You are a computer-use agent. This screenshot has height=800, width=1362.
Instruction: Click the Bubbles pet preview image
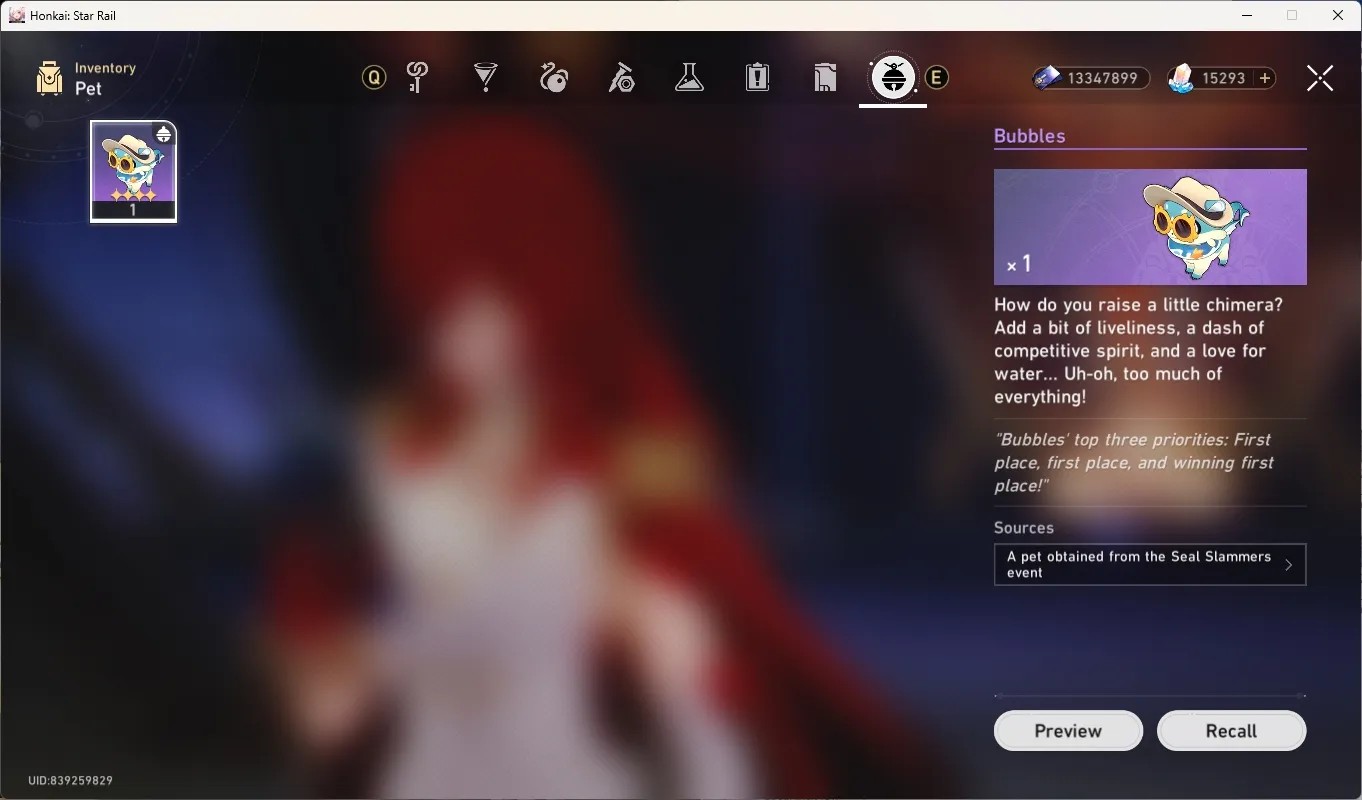[x=1150, y=227]
